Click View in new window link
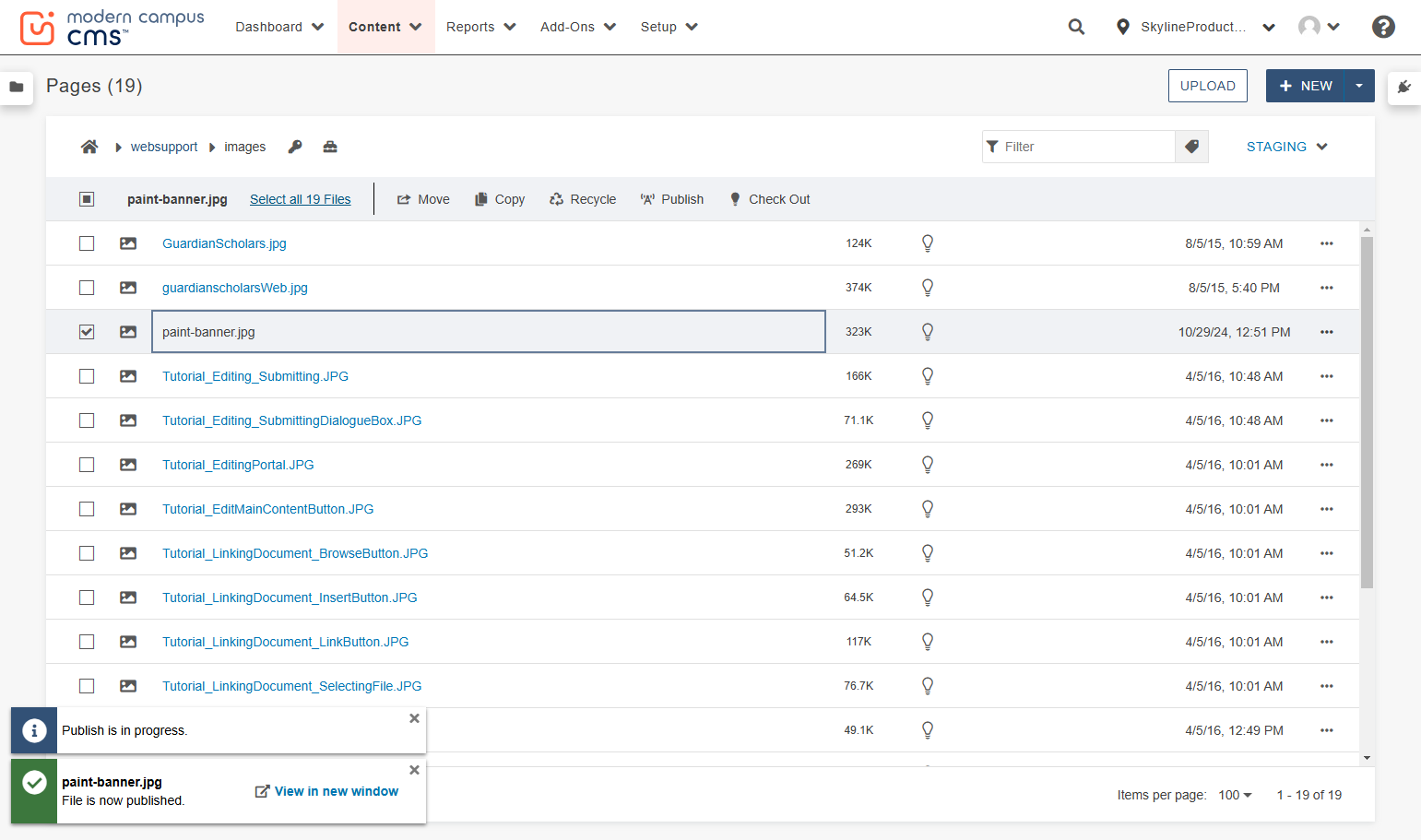 [x=326, y=791]
